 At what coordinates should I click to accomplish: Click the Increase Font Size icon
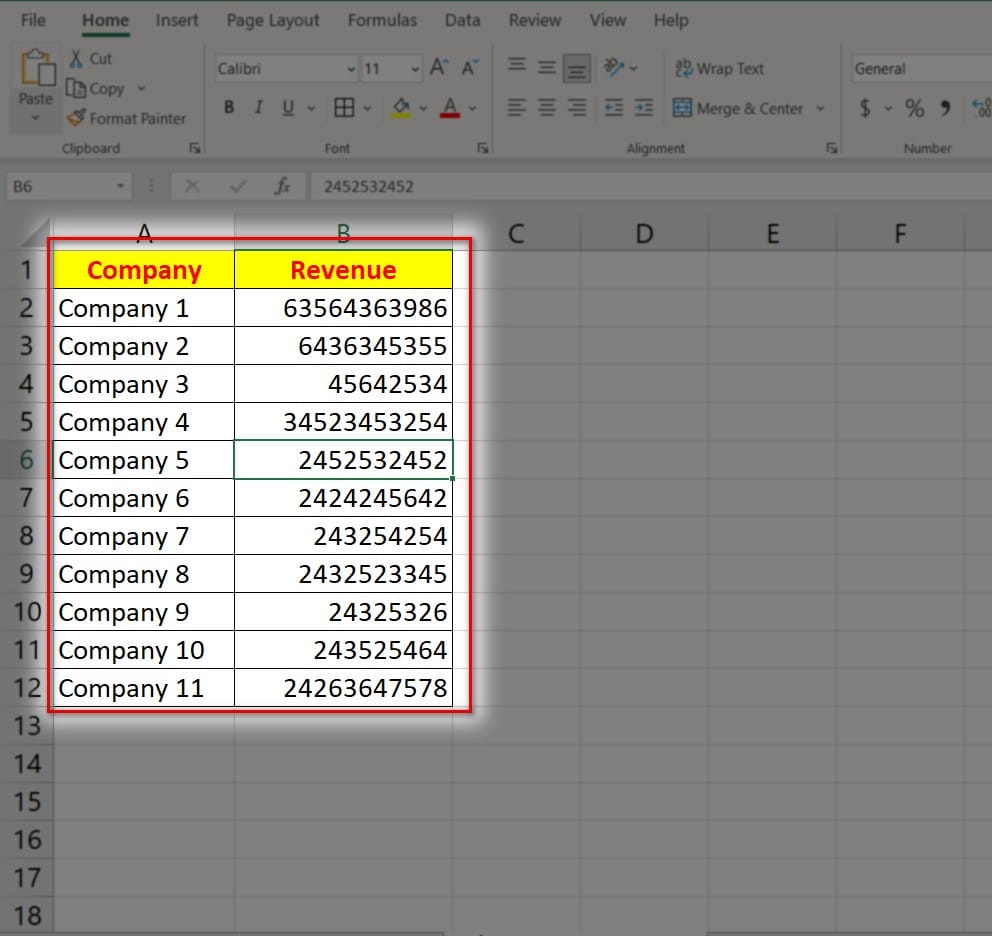pyautogui.click(x=438, y=68)
